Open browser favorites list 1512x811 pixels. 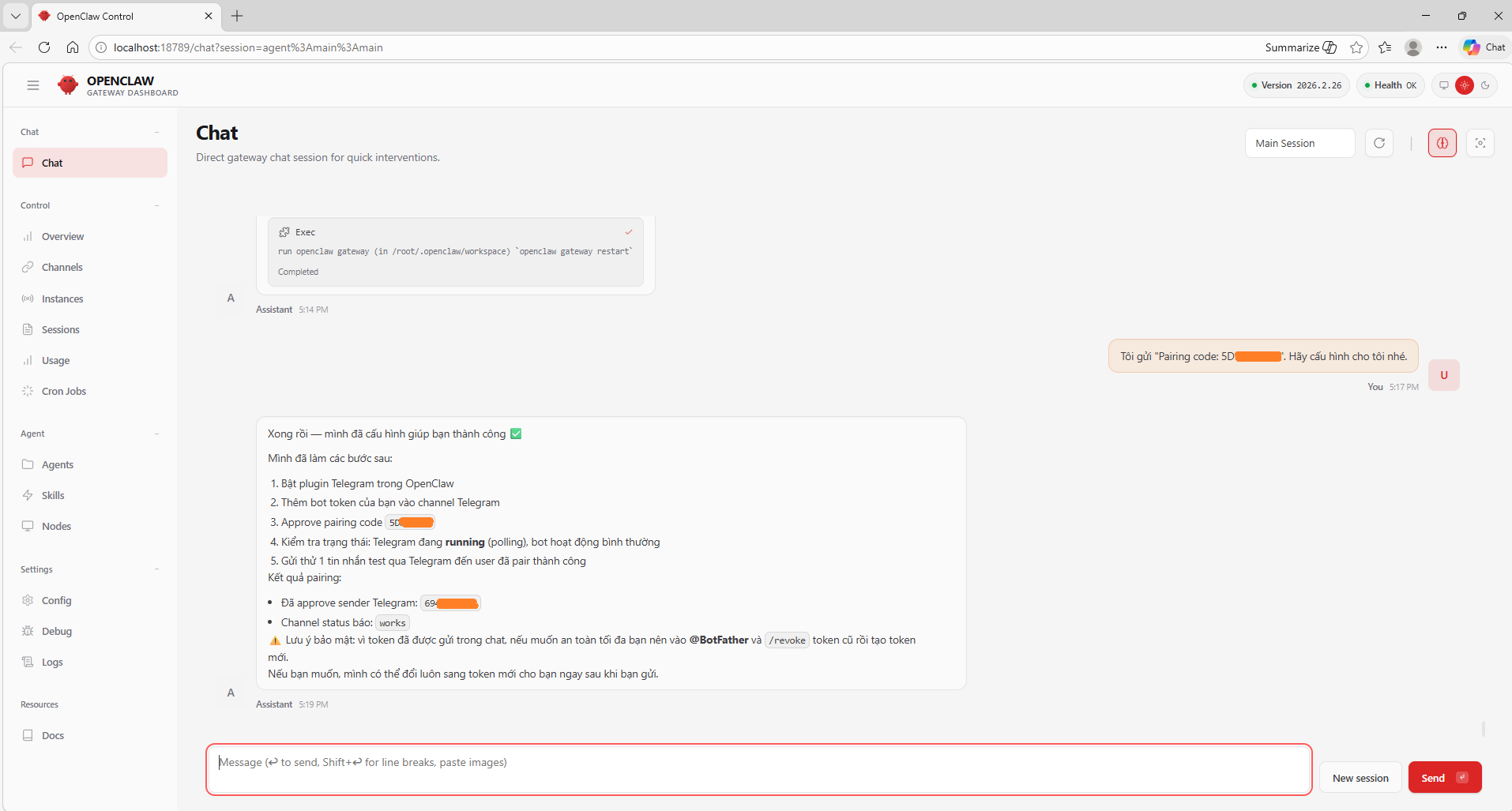(1385, 47)
